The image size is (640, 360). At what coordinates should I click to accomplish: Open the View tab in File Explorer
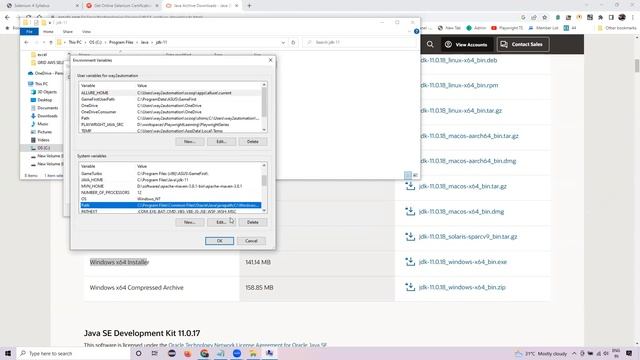(x=86, y=31)
